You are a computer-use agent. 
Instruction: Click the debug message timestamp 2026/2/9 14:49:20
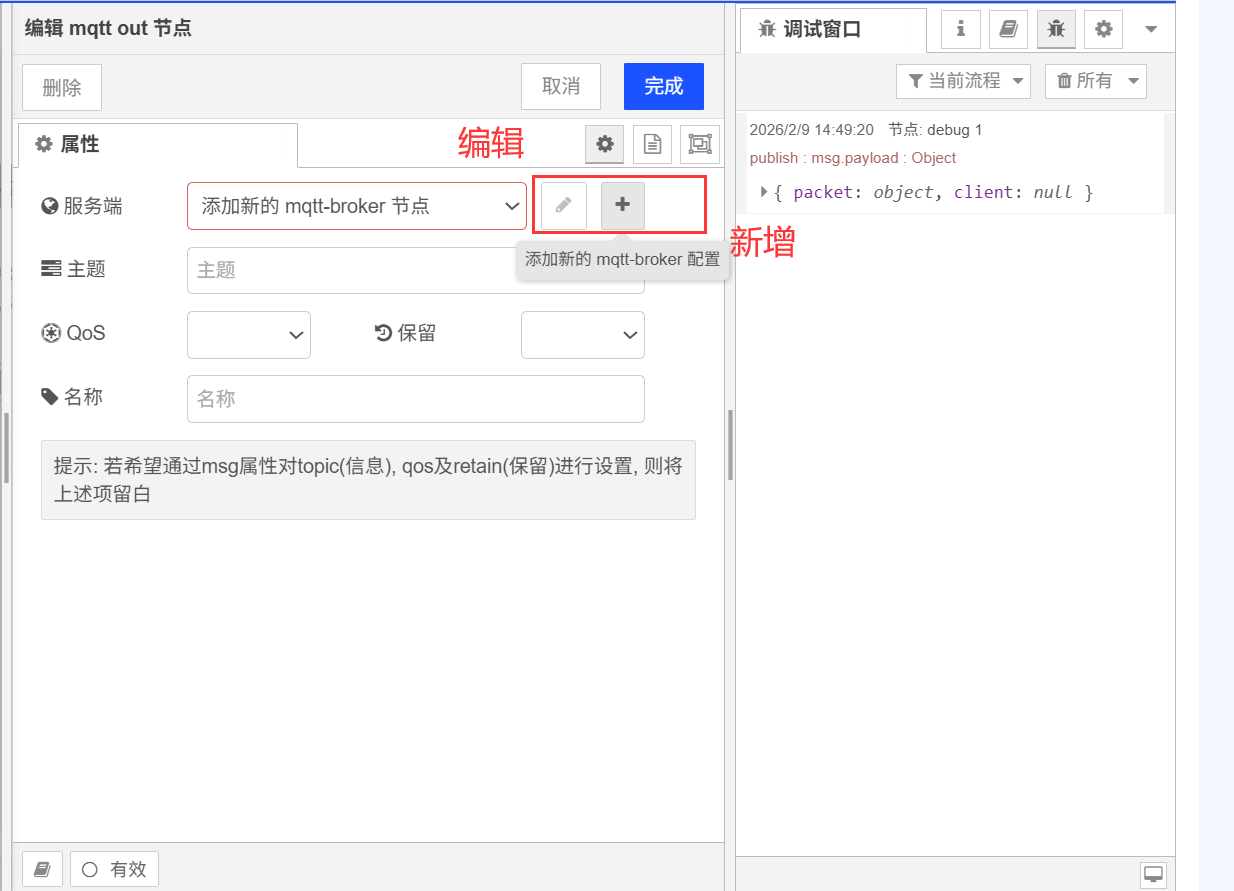pyautogui.click(x=811, y=130)
